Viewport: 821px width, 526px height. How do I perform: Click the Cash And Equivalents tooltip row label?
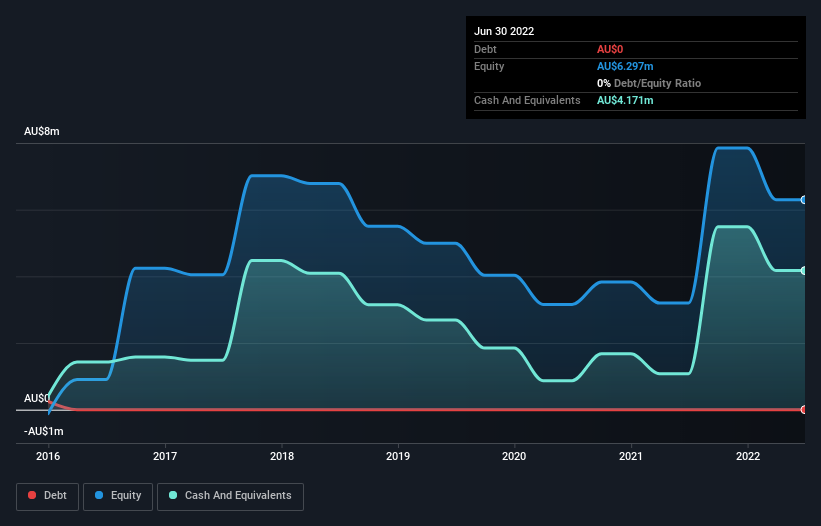point(527,100)
